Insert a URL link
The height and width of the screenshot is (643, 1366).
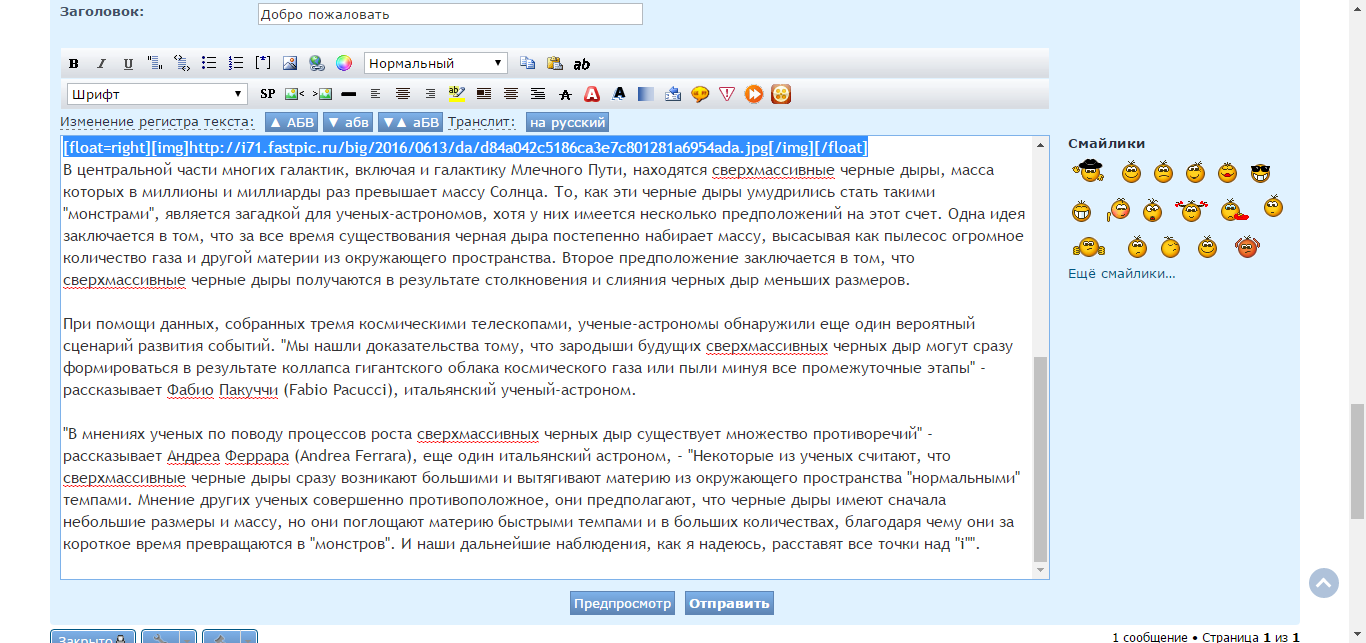click(317, 63)
